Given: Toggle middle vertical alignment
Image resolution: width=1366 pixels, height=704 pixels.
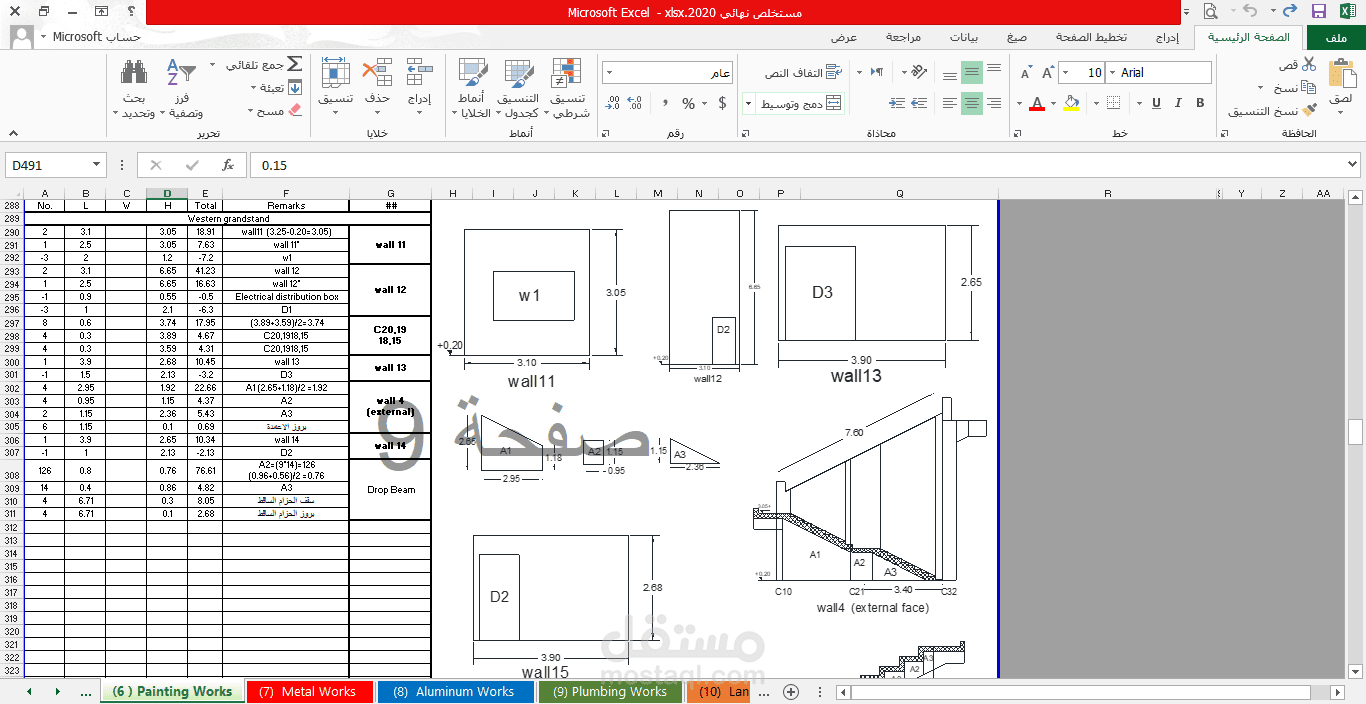Looking at the screenshot, I should [972, 73].
